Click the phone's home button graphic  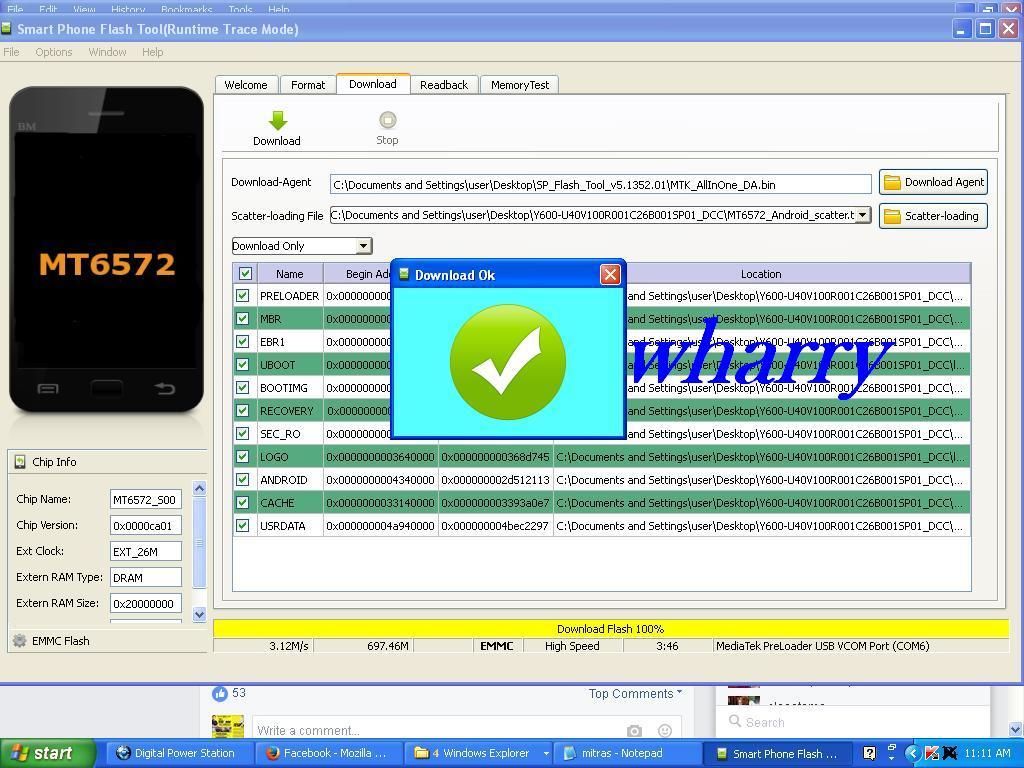coord(107,388)
